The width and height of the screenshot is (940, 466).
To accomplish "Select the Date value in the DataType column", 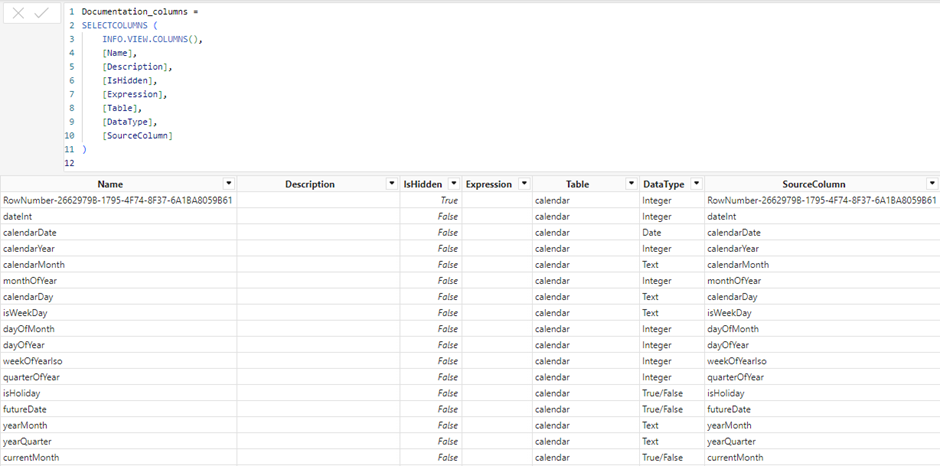I will (x=652, y=232).
